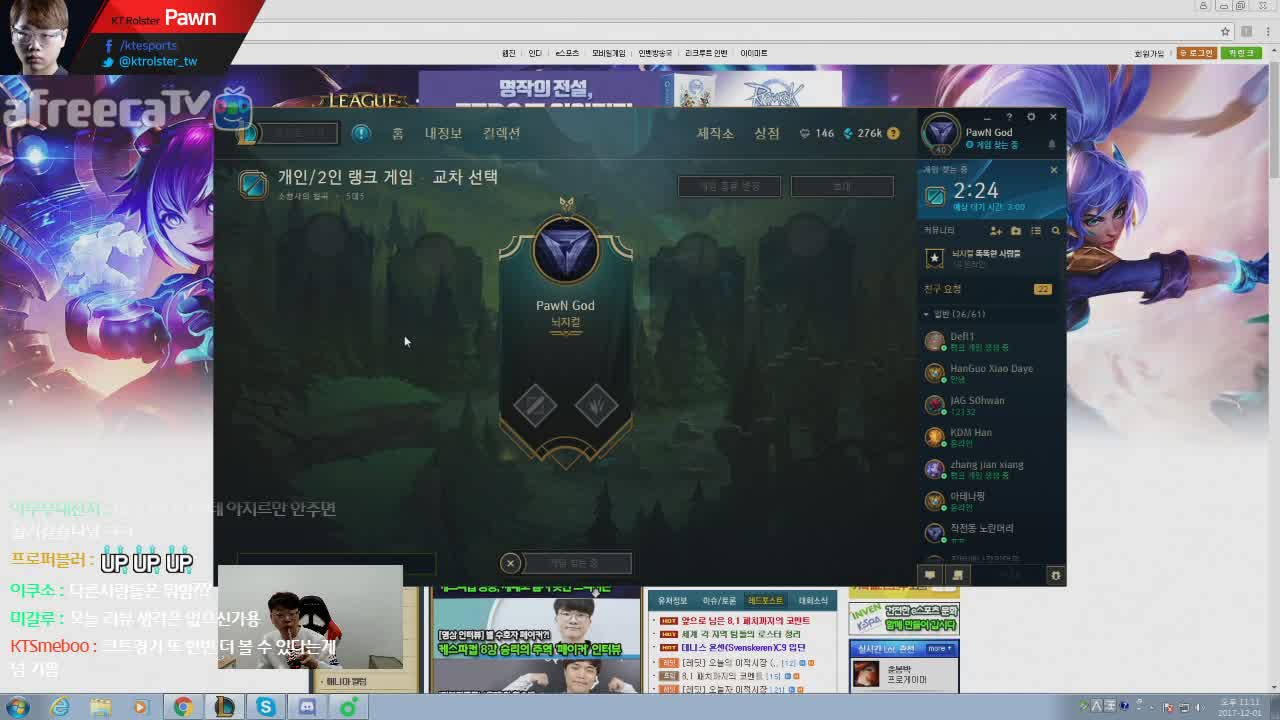Open the add friend icon in the friends panel
1280x720 pixels.
coord(996,230)
